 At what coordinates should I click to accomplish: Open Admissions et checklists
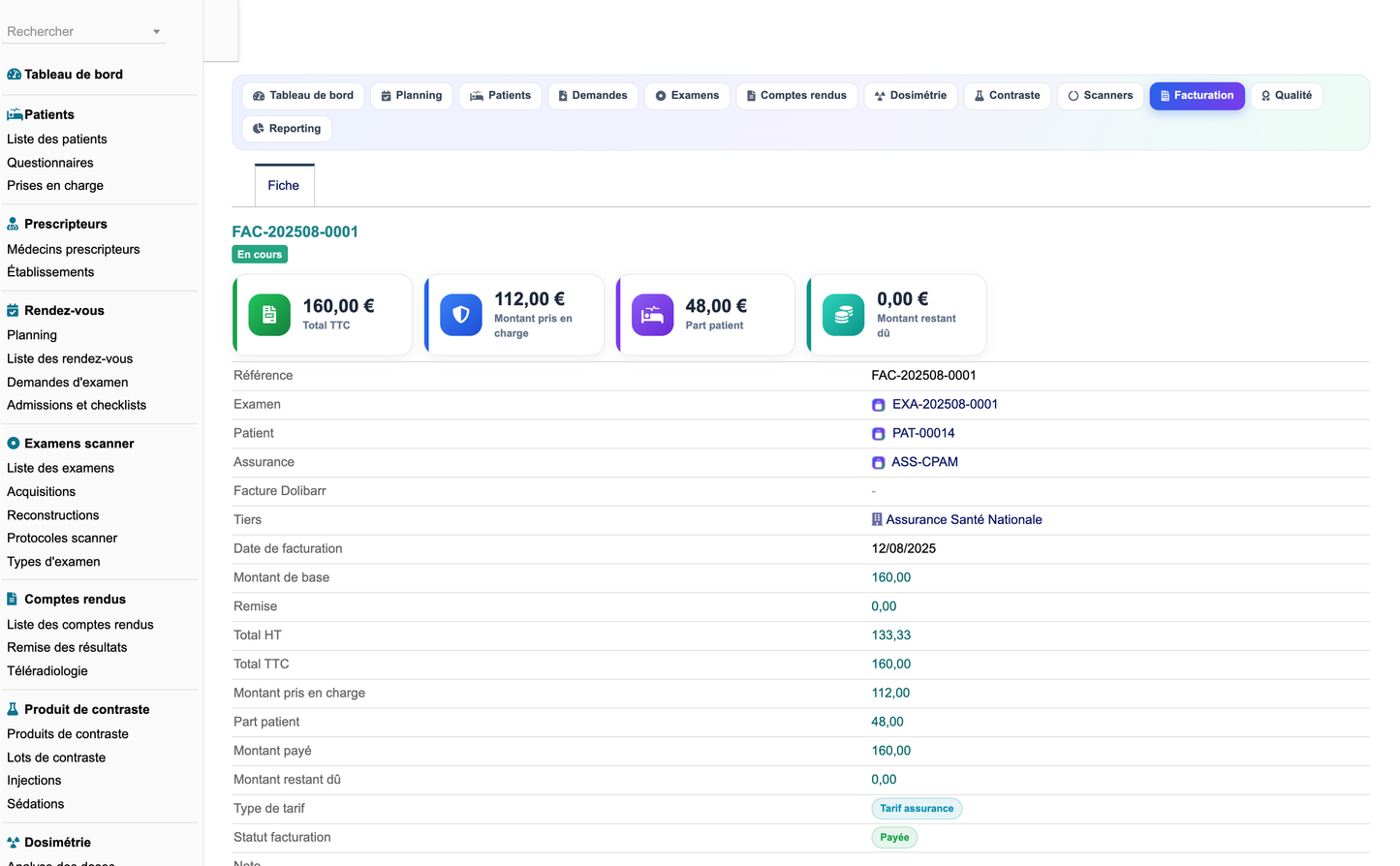tap(77, 406)
